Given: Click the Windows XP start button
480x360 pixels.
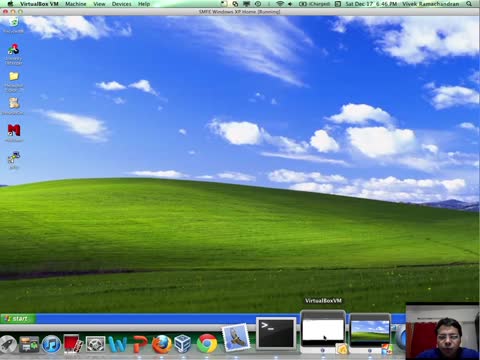Looking at the screenshot, I should pyautogui.click(x=18, y=318).
